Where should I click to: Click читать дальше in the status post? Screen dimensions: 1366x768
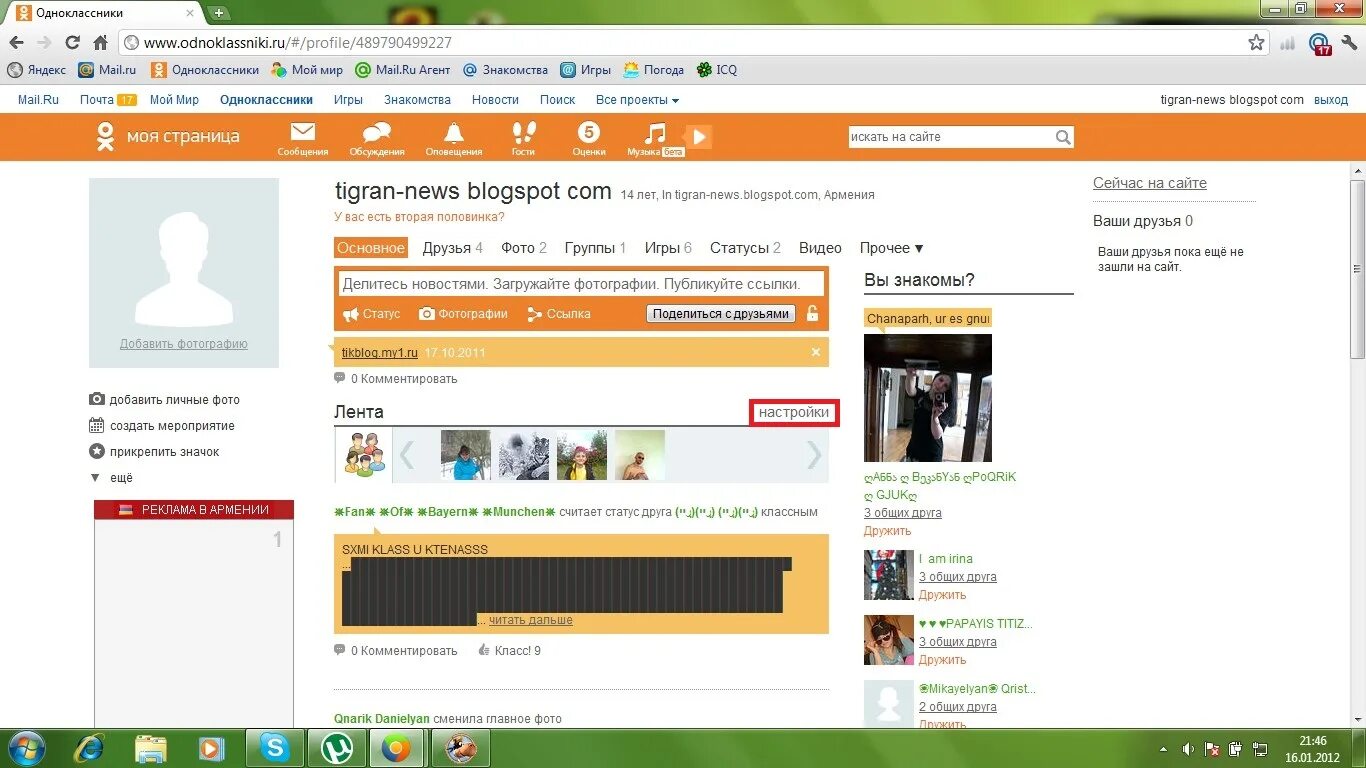531,620
